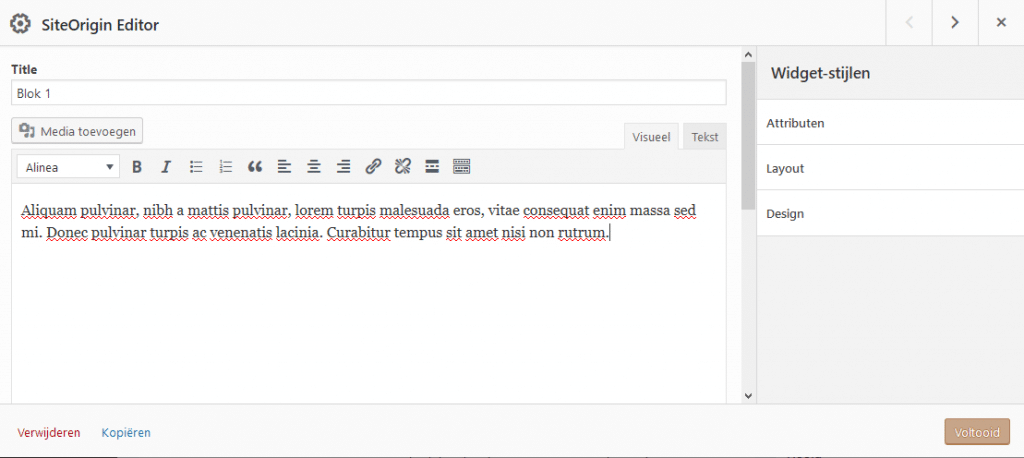Toggle italic formatting

[166, 167]
